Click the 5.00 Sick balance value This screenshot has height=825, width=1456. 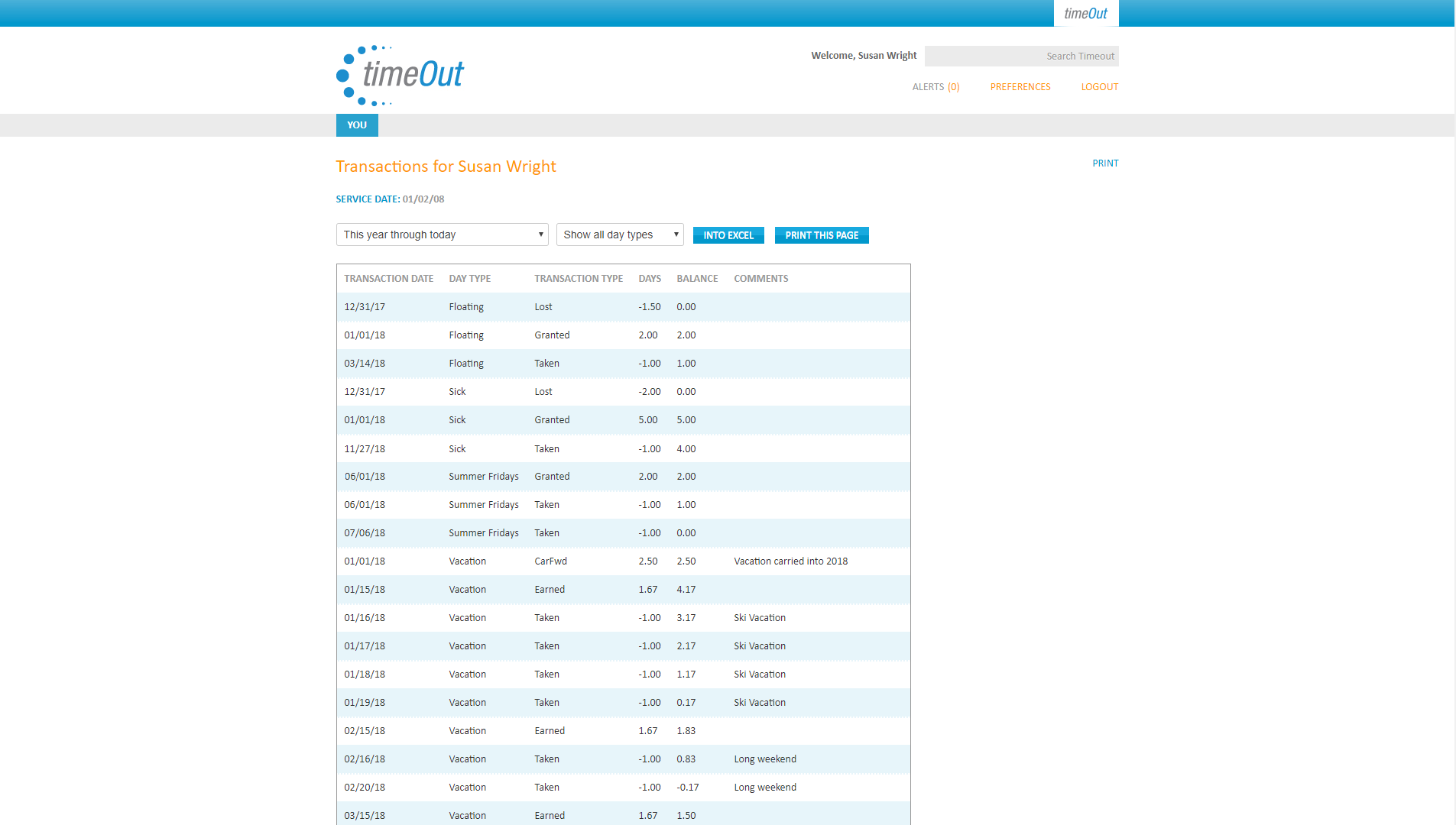(686, 420)
